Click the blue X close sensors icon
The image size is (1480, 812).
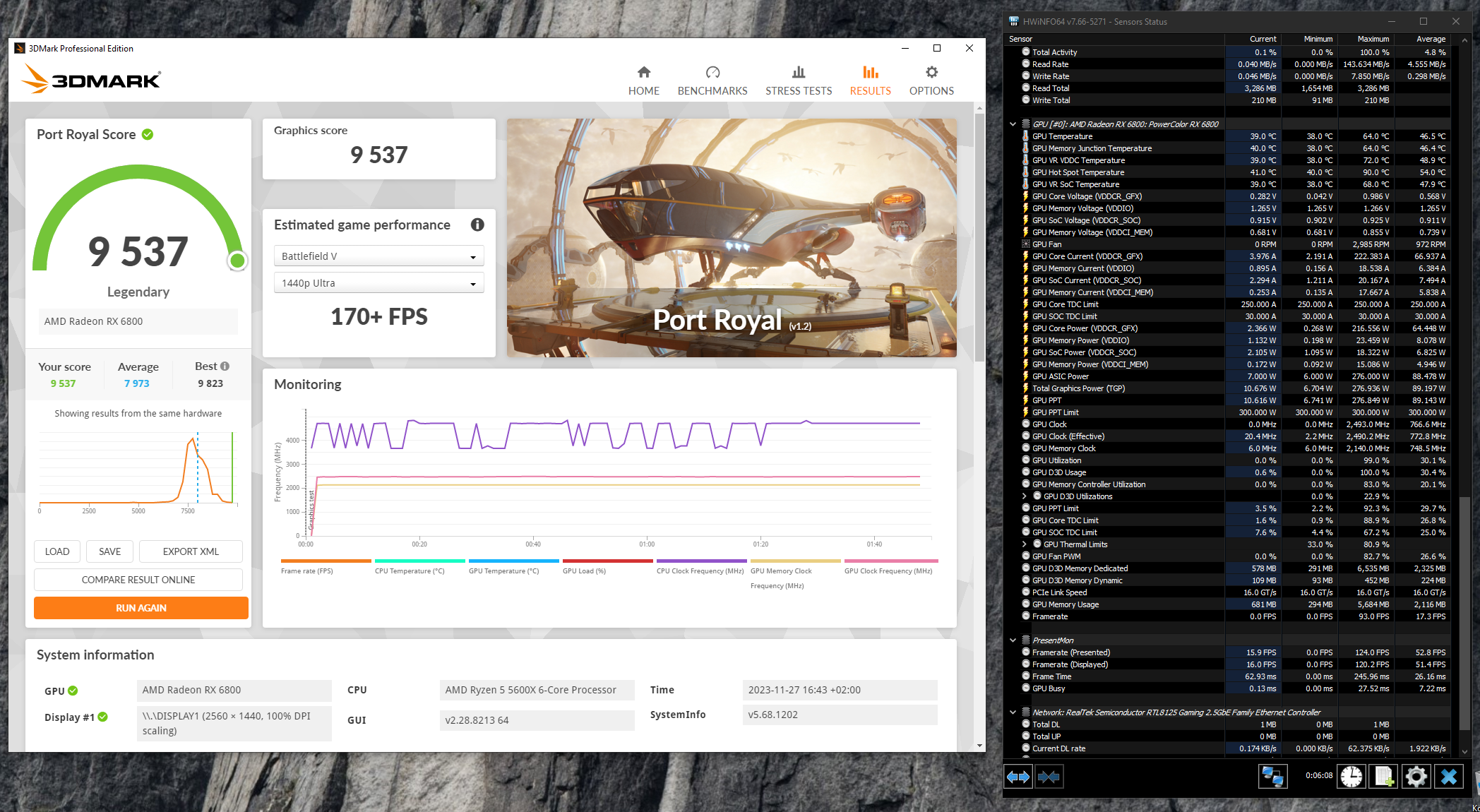coord(1449,777)
